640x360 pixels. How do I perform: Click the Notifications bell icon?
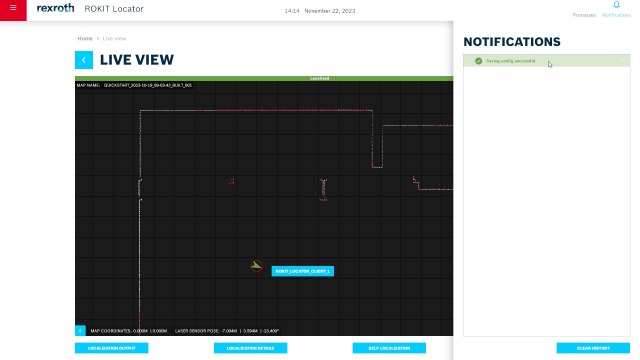(x=616, y=5)
